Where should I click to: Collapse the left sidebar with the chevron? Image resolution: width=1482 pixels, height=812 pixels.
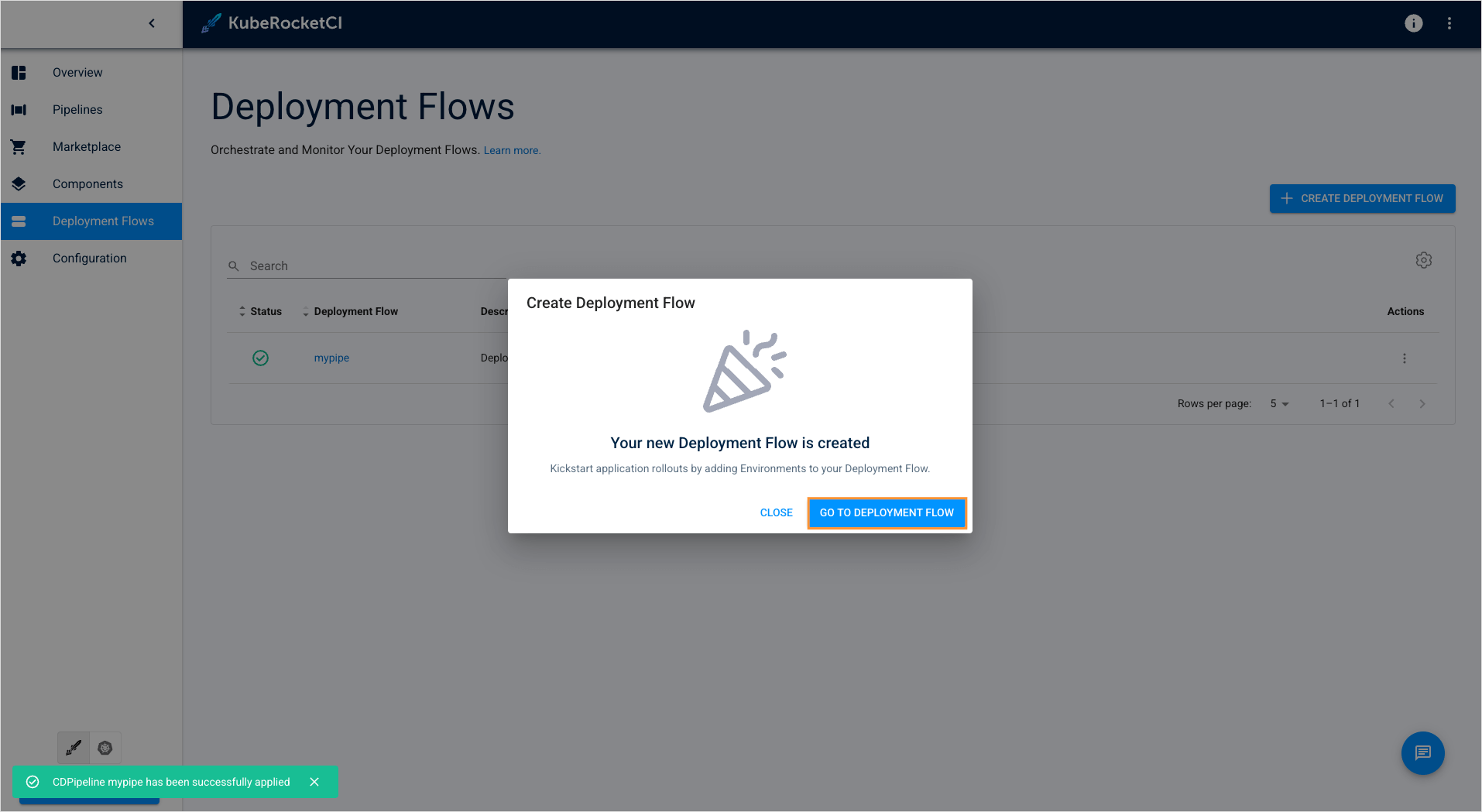point(152,23)
